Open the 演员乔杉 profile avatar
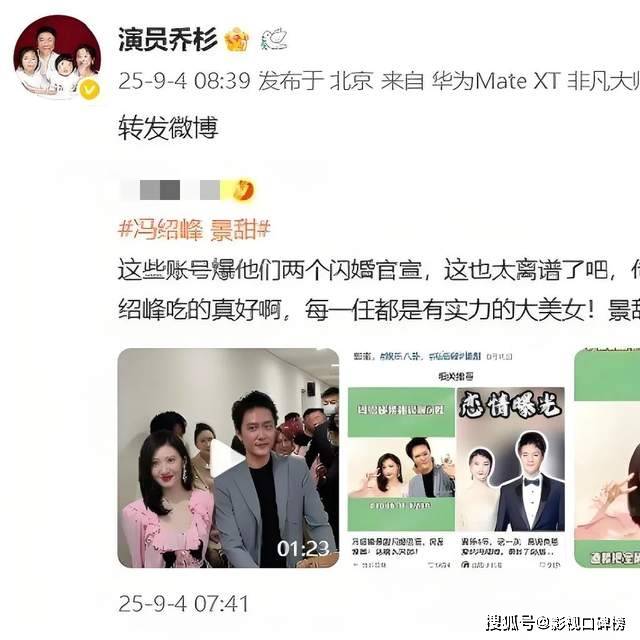Screen dimensions: 640x640 click(x=57, y=57)
